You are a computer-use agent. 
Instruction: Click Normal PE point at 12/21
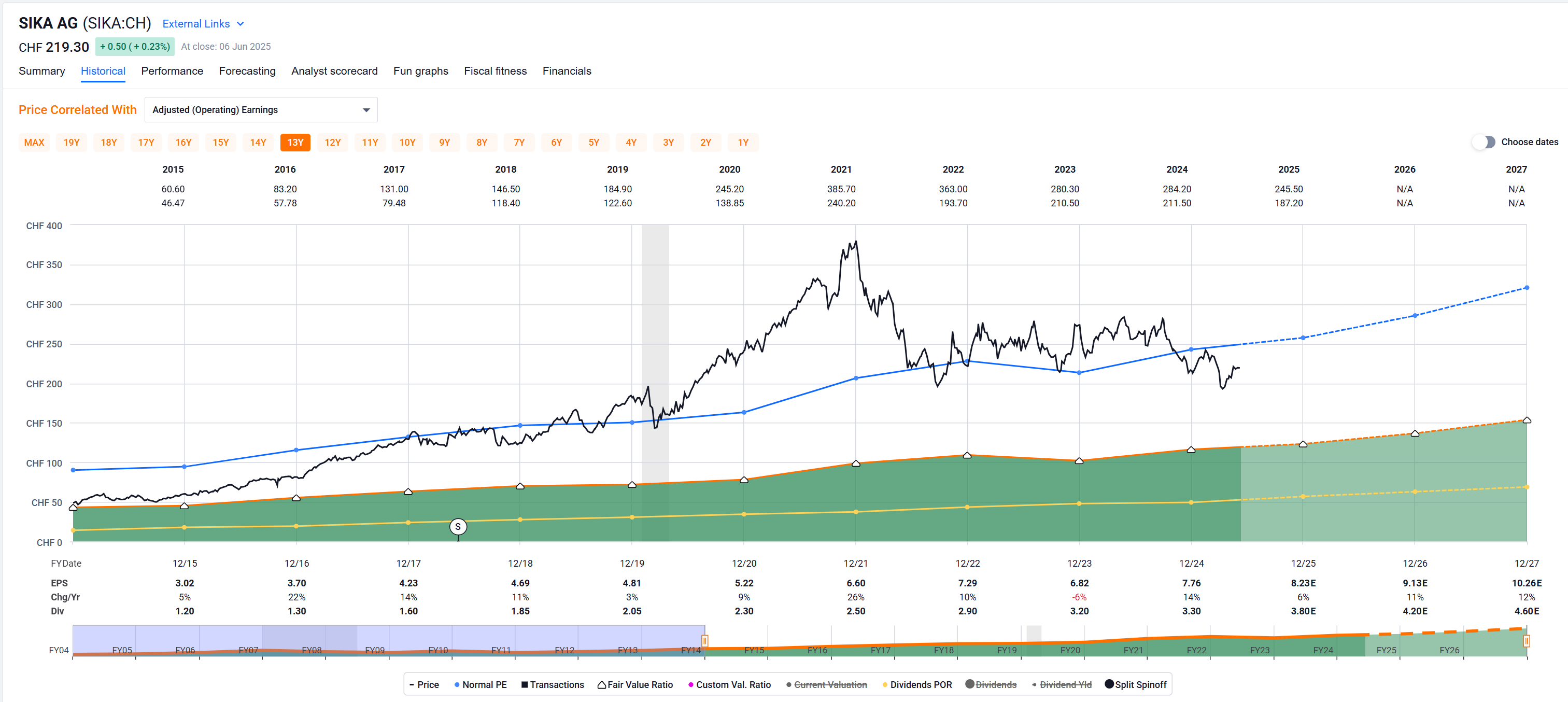click(x=856, y=378)
